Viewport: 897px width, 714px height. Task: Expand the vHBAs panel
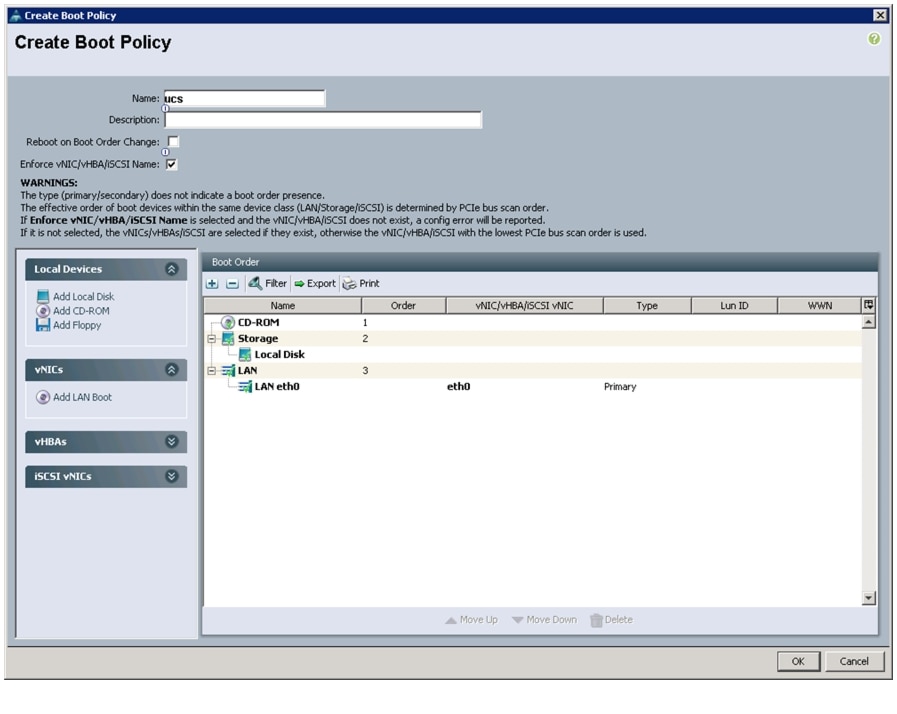pos(172,441)
